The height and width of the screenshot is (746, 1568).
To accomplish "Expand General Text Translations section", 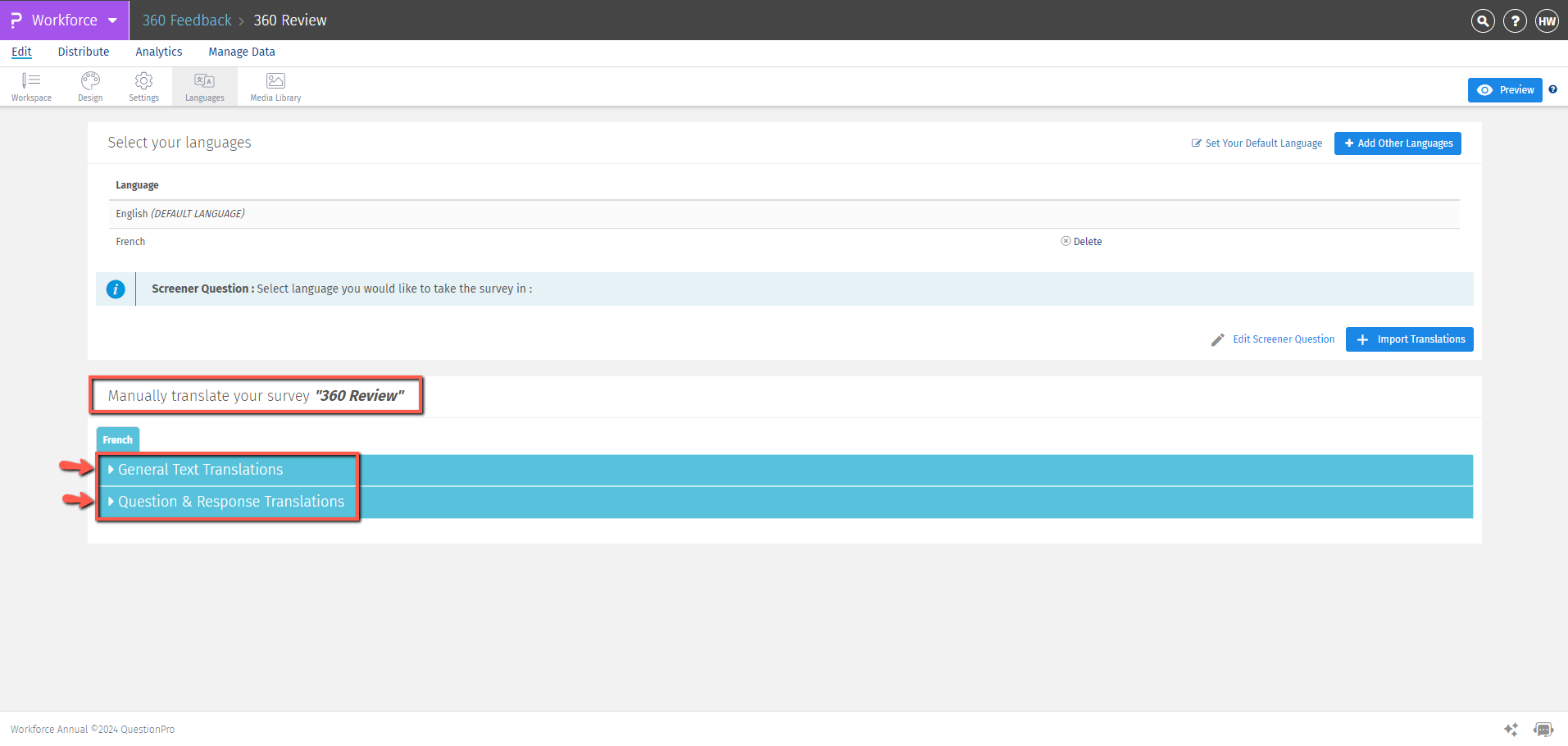I will 784,470.
